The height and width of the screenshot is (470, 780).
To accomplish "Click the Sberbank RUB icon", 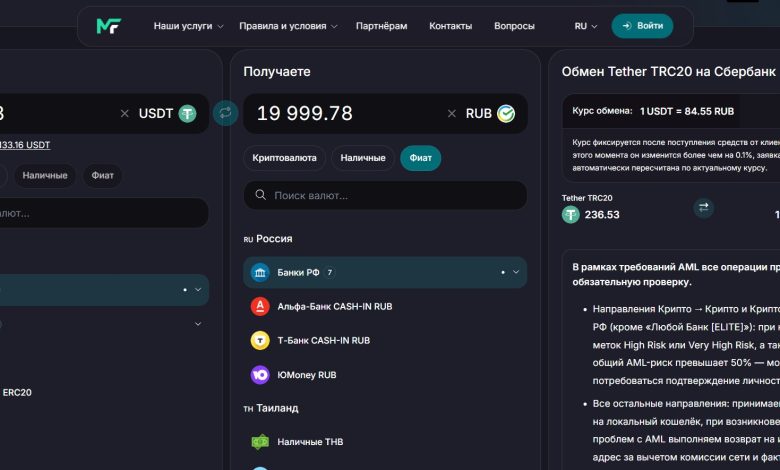I will 506,114.
